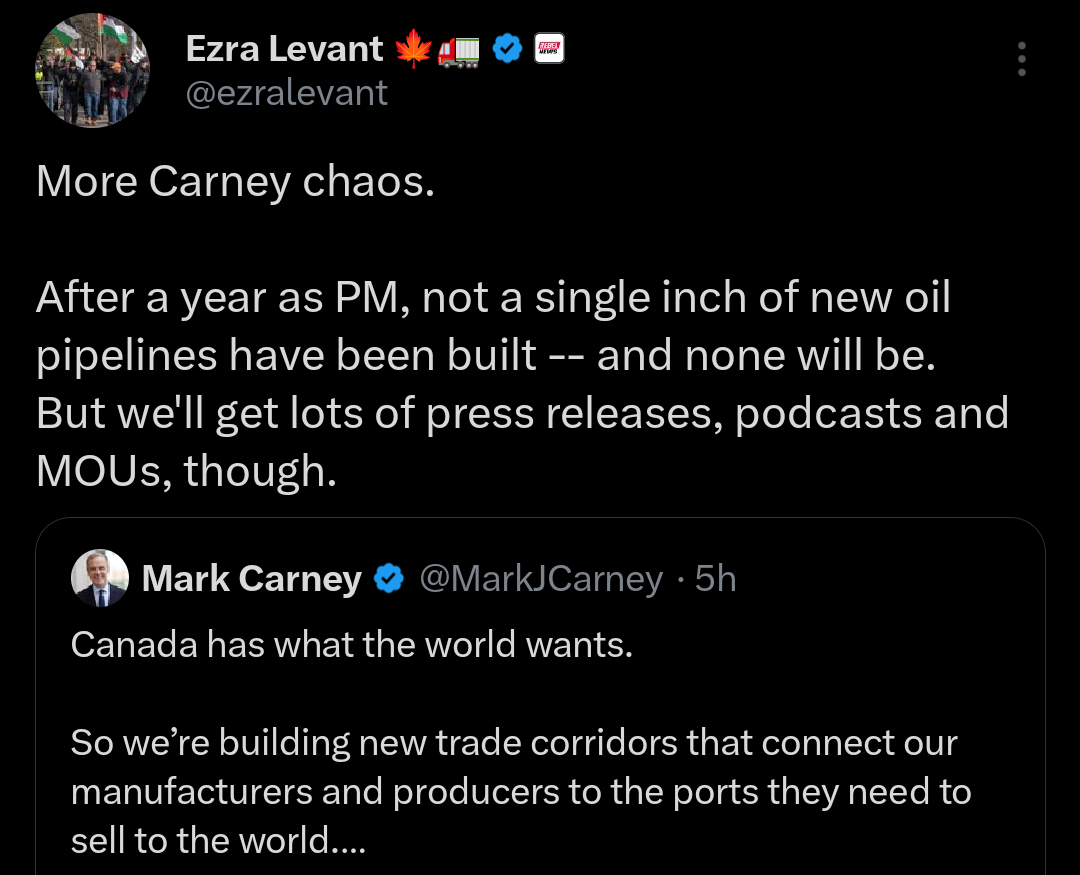
Task: Click the 5h timestamp on quoted post
Action: coord(715,578)
